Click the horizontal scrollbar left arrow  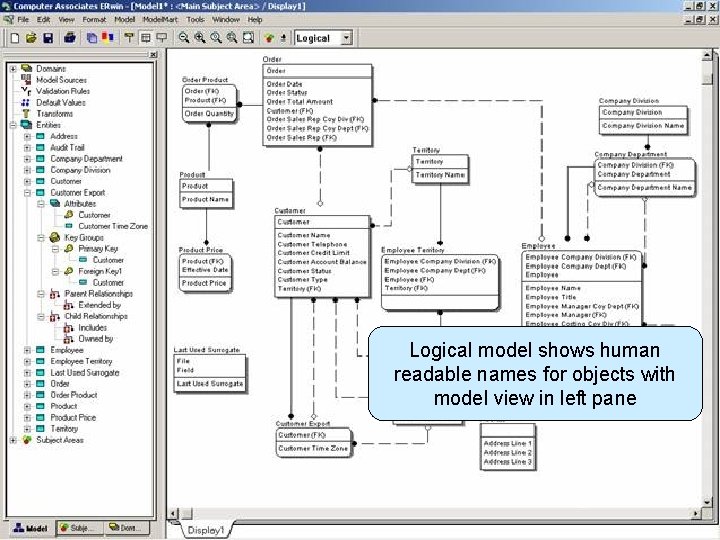[x=173, y=513]
